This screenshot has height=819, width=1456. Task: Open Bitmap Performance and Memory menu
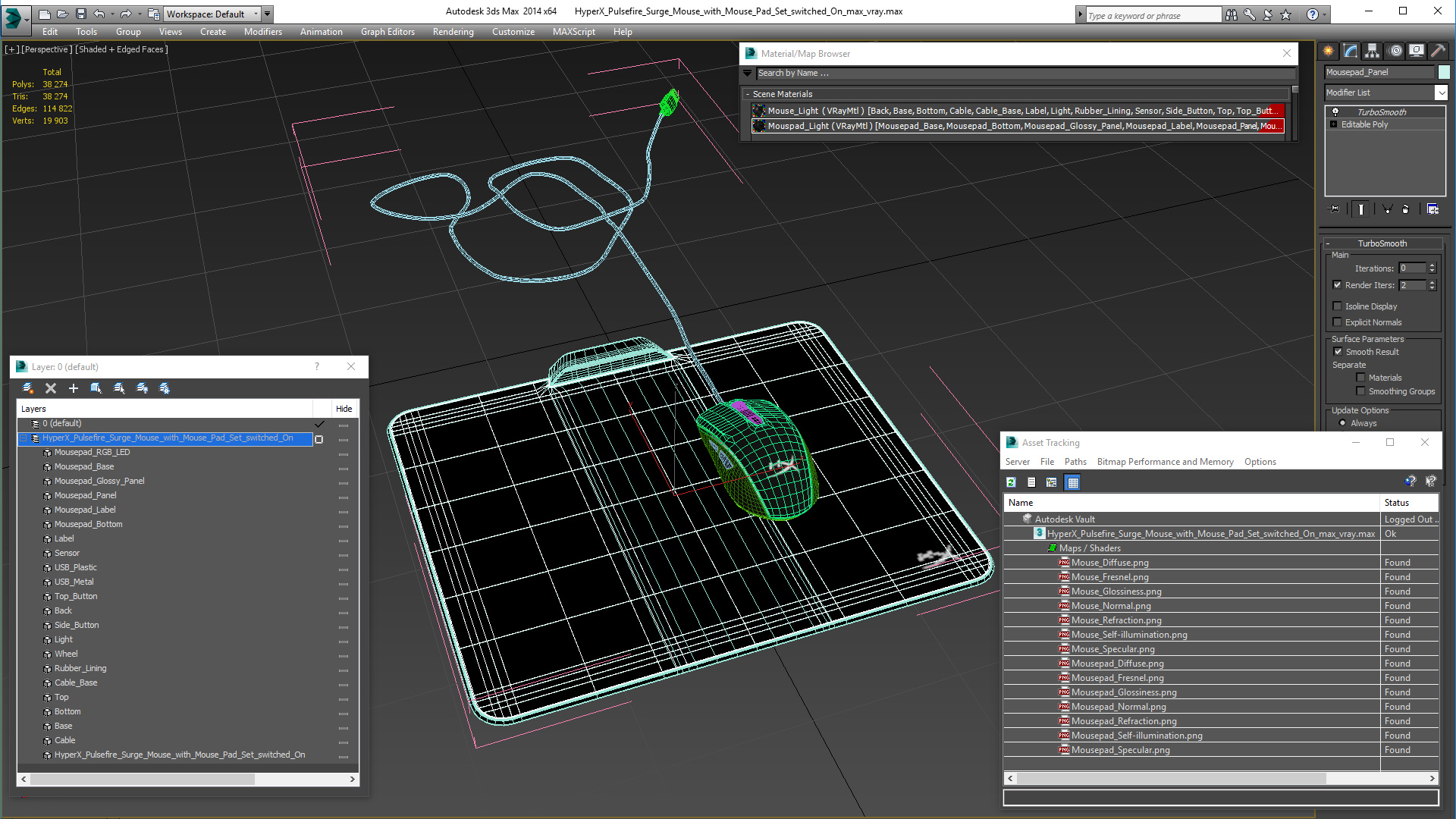click(1165, 462)
